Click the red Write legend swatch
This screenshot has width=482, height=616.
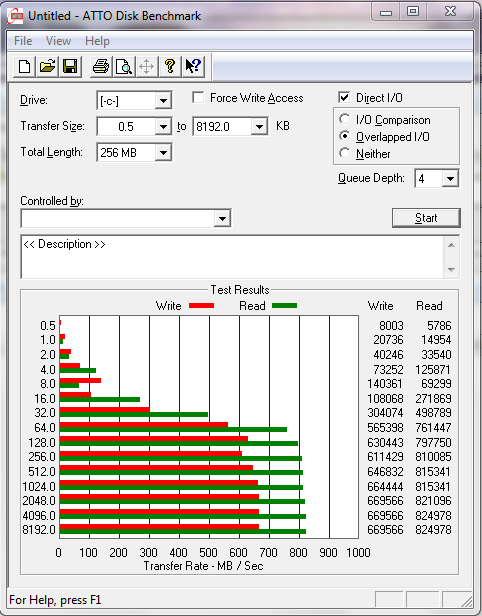click(202, 305)
